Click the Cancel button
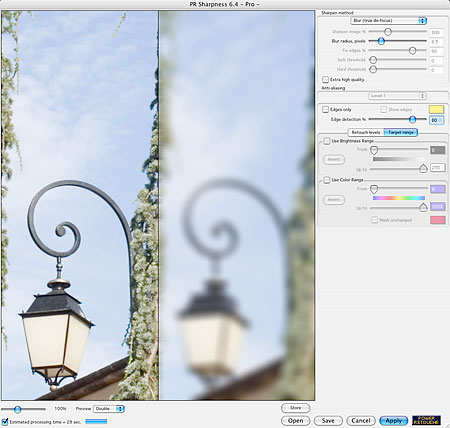The height and width of the screenshot is (428, 450). pos(361,421)
